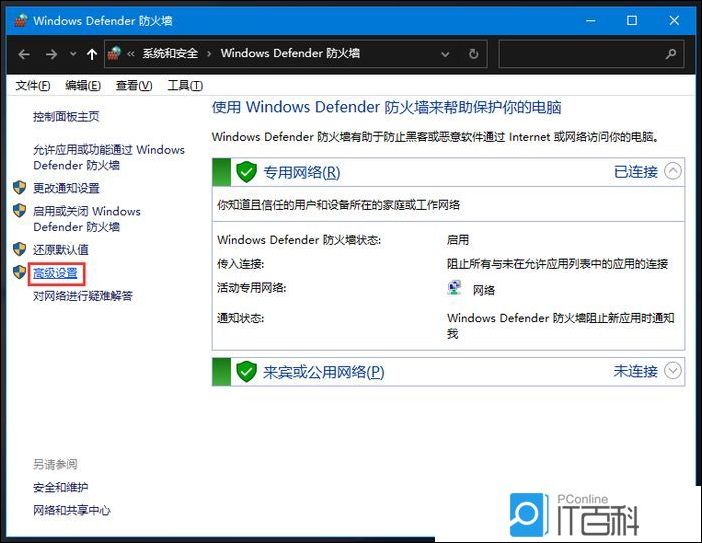Click the 传入连接: label
This screenshot has height=543, width=702.
[240, 264]
